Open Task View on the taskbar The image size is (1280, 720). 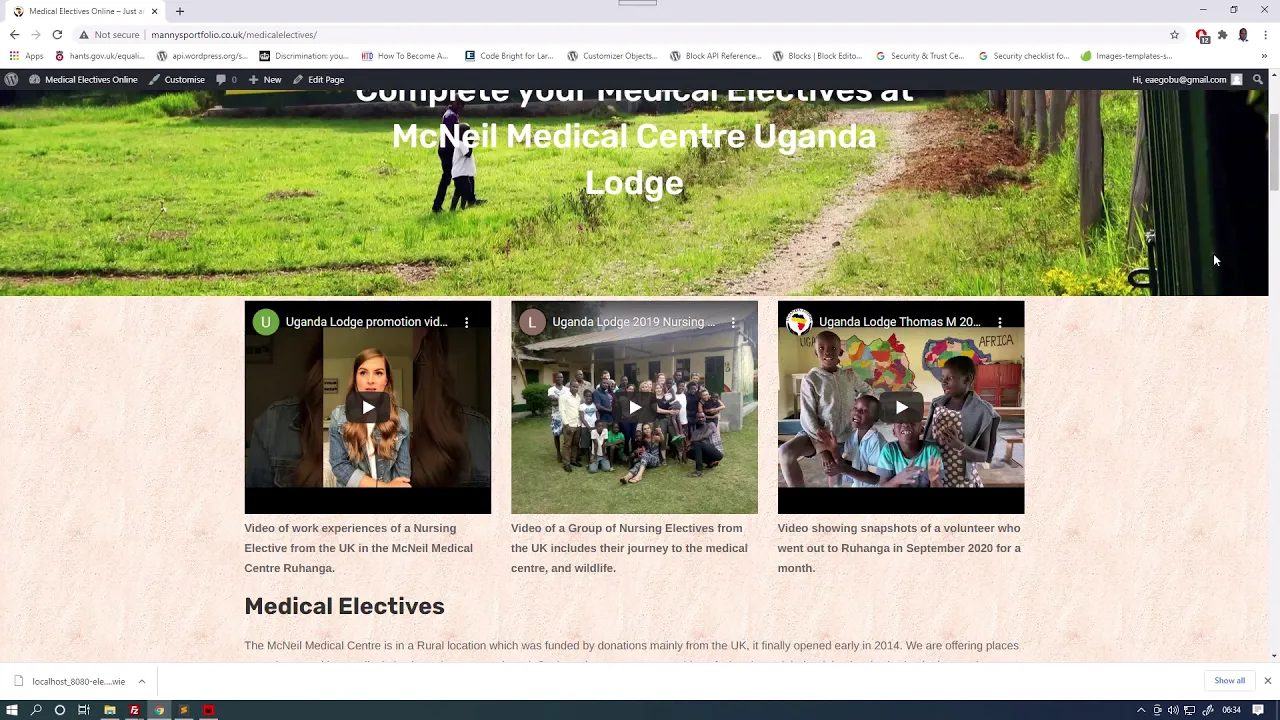pyautogui.click(x=84, y=710)
